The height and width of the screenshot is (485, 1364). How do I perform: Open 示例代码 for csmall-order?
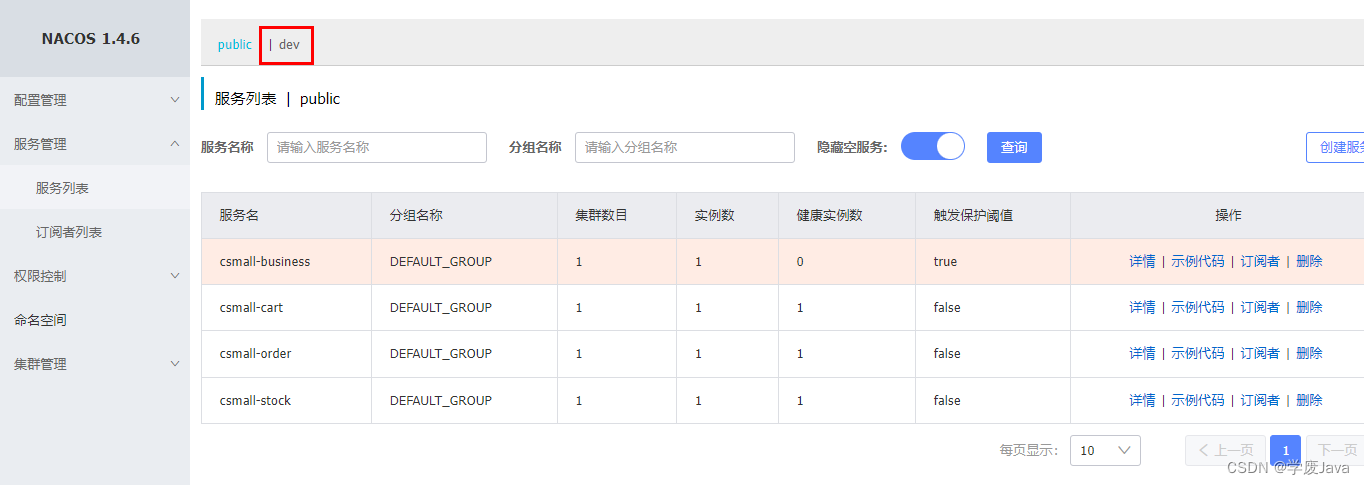pyautogui.click(x=1198, y=353)
